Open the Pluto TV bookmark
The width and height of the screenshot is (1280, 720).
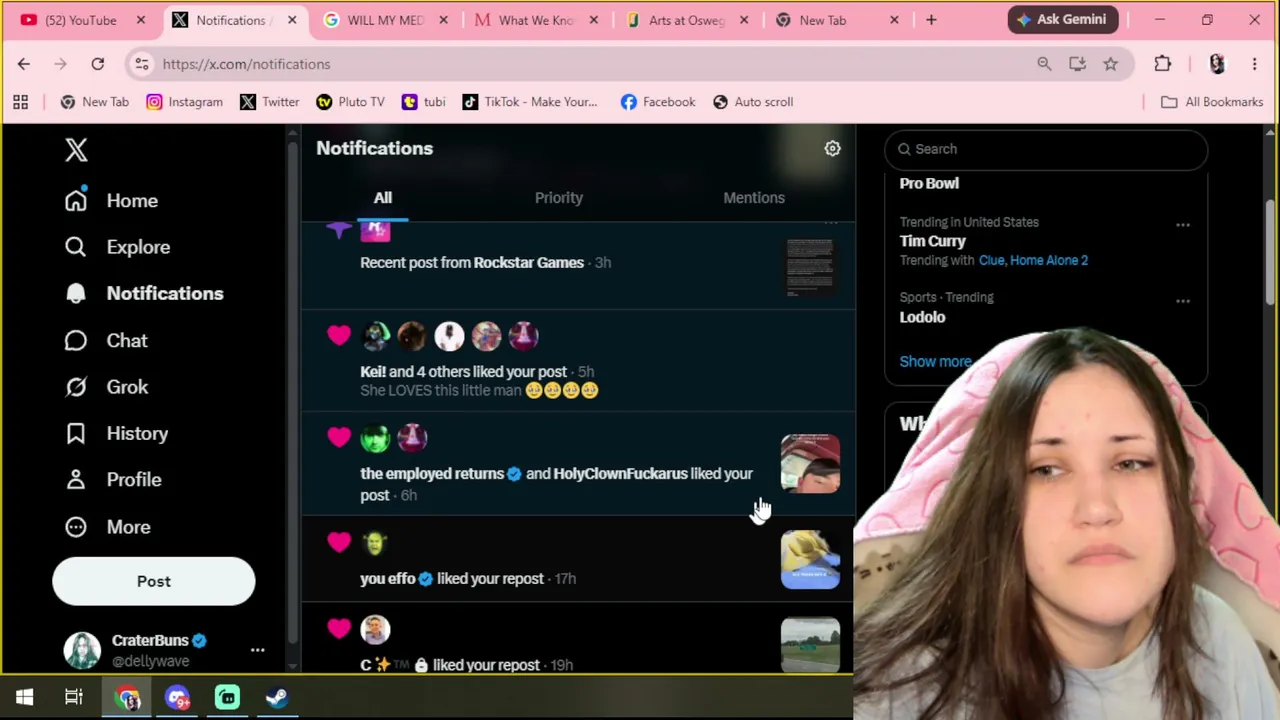coord(350,102)
